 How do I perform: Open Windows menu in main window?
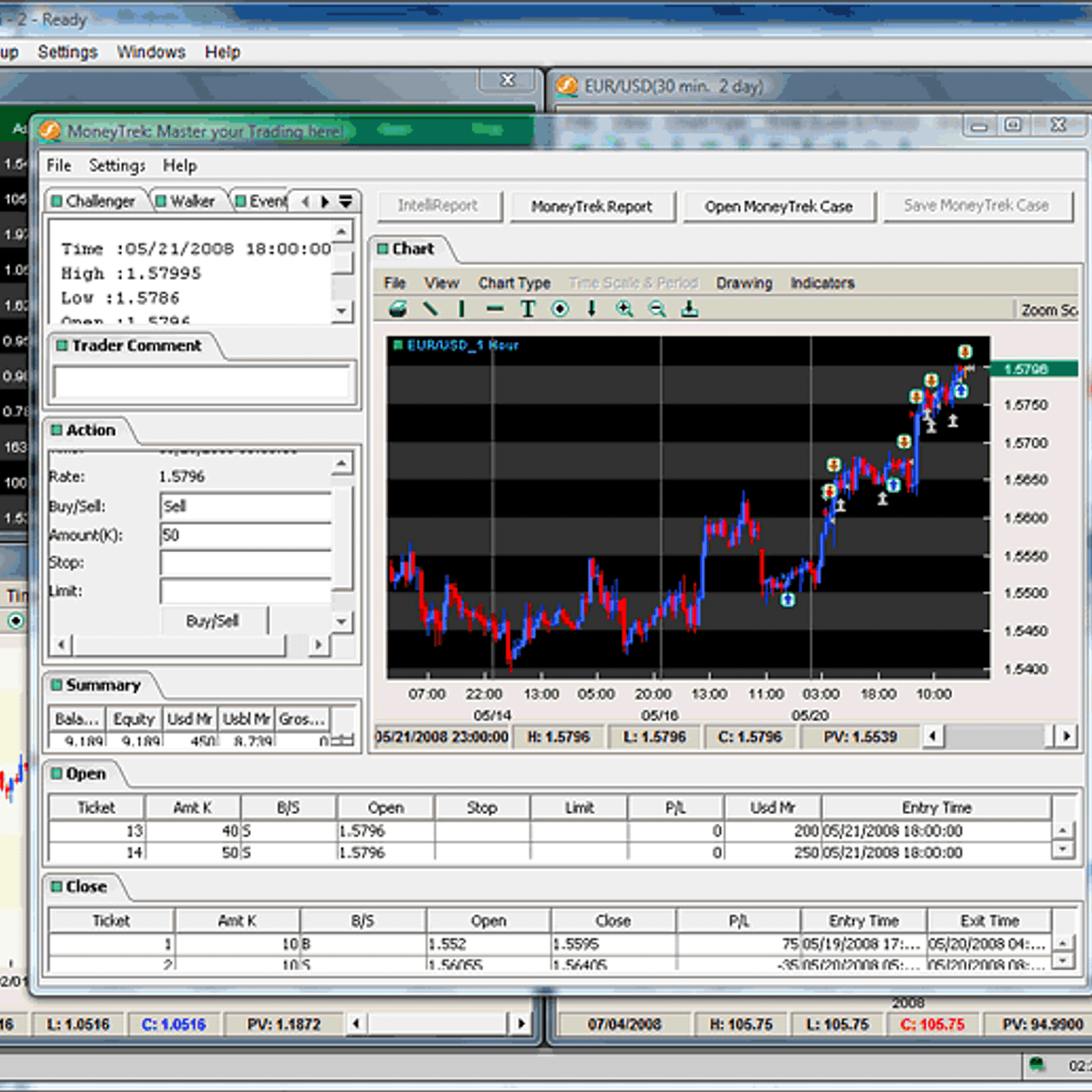tap(151, 52)
